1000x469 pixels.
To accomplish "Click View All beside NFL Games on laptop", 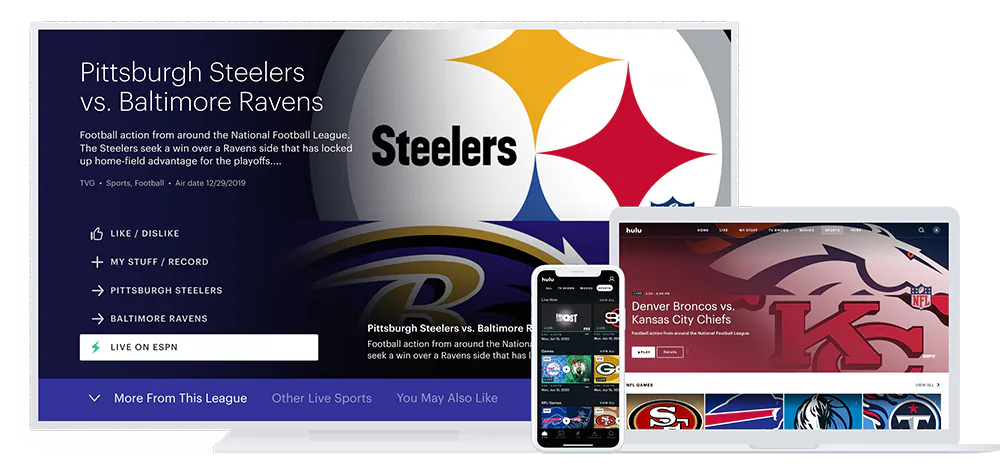I will pos(927,385).
